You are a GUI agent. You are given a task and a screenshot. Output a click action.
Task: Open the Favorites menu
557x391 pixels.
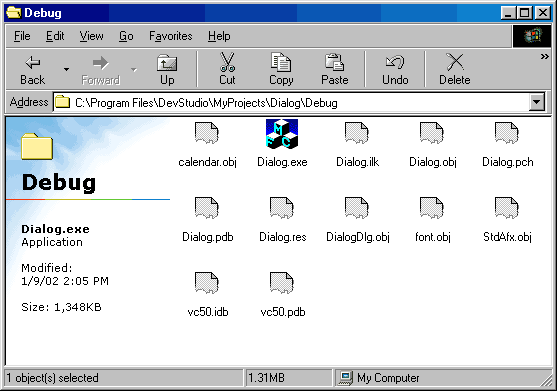[171, 36]
